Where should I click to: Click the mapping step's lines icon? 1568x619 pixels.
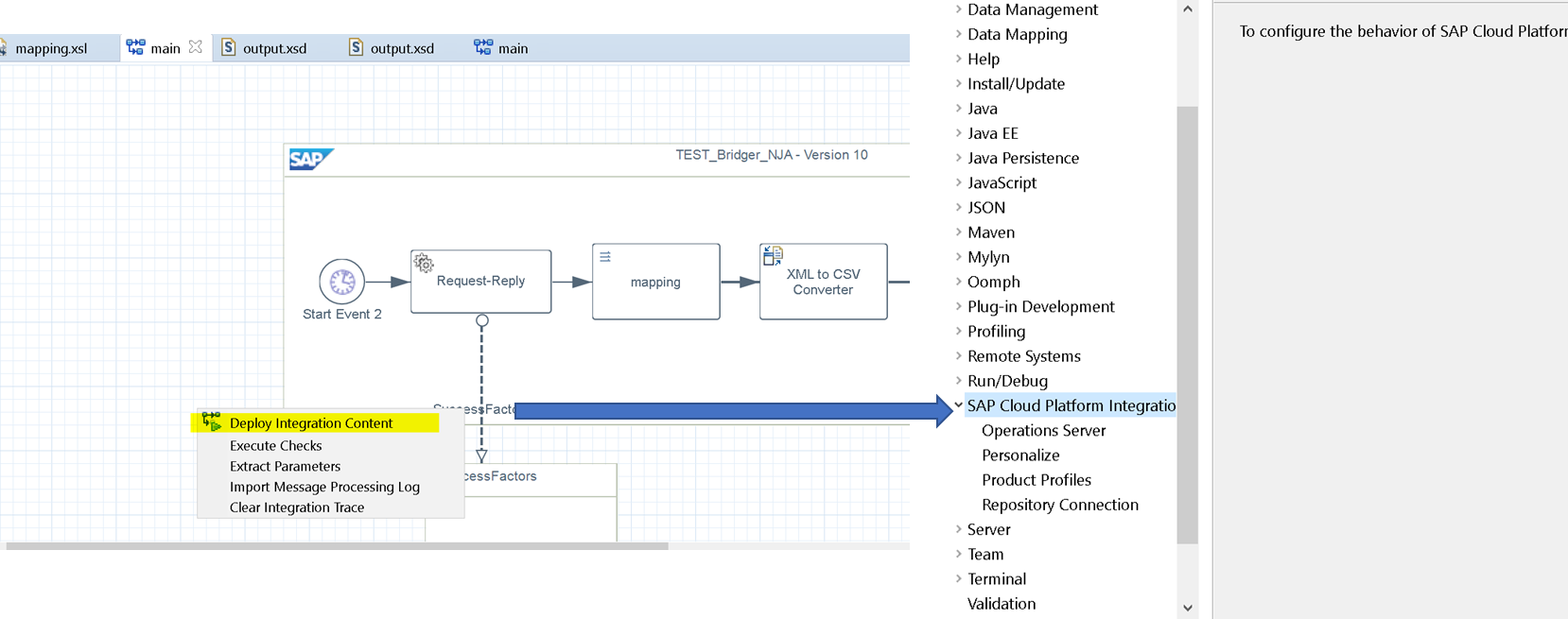pyautogui.click(x=605, y=257)
